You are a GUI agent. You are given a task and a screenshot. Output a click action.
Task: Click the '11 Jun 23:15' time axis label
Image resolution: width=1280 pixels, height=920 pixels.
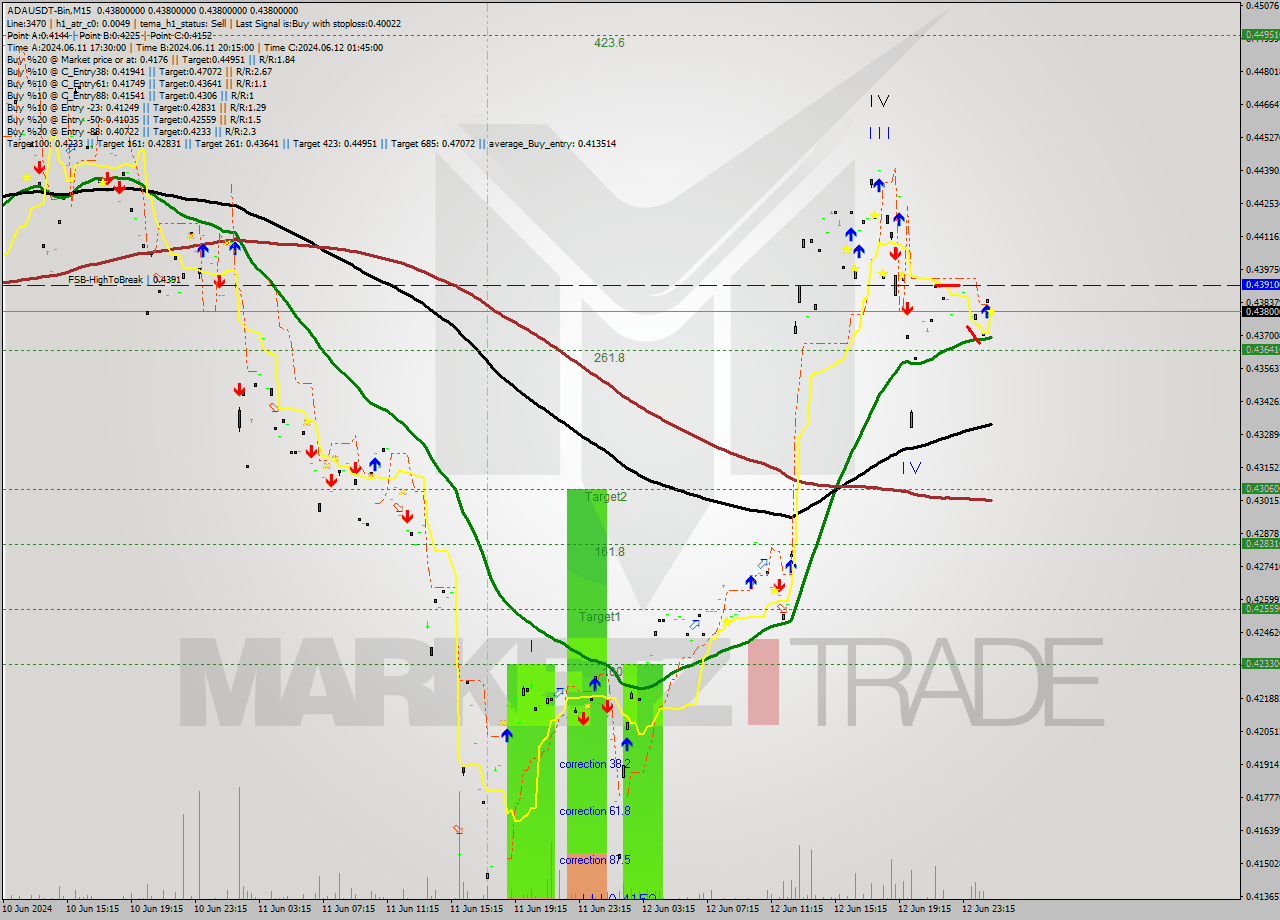tap(605, 910)
